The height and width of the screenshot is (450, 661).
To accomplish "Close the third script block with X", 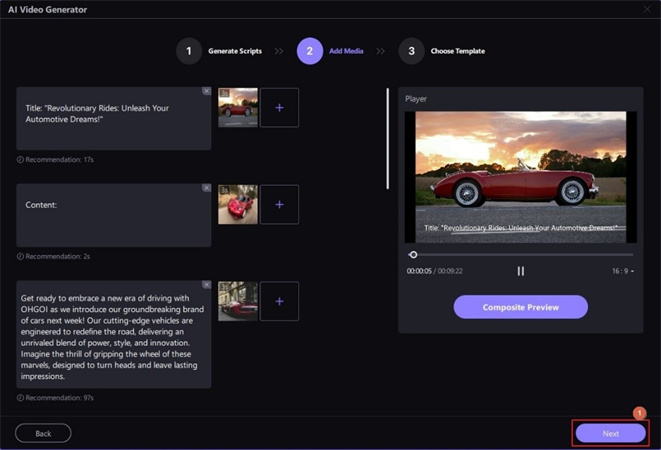I will coord(206,284).
